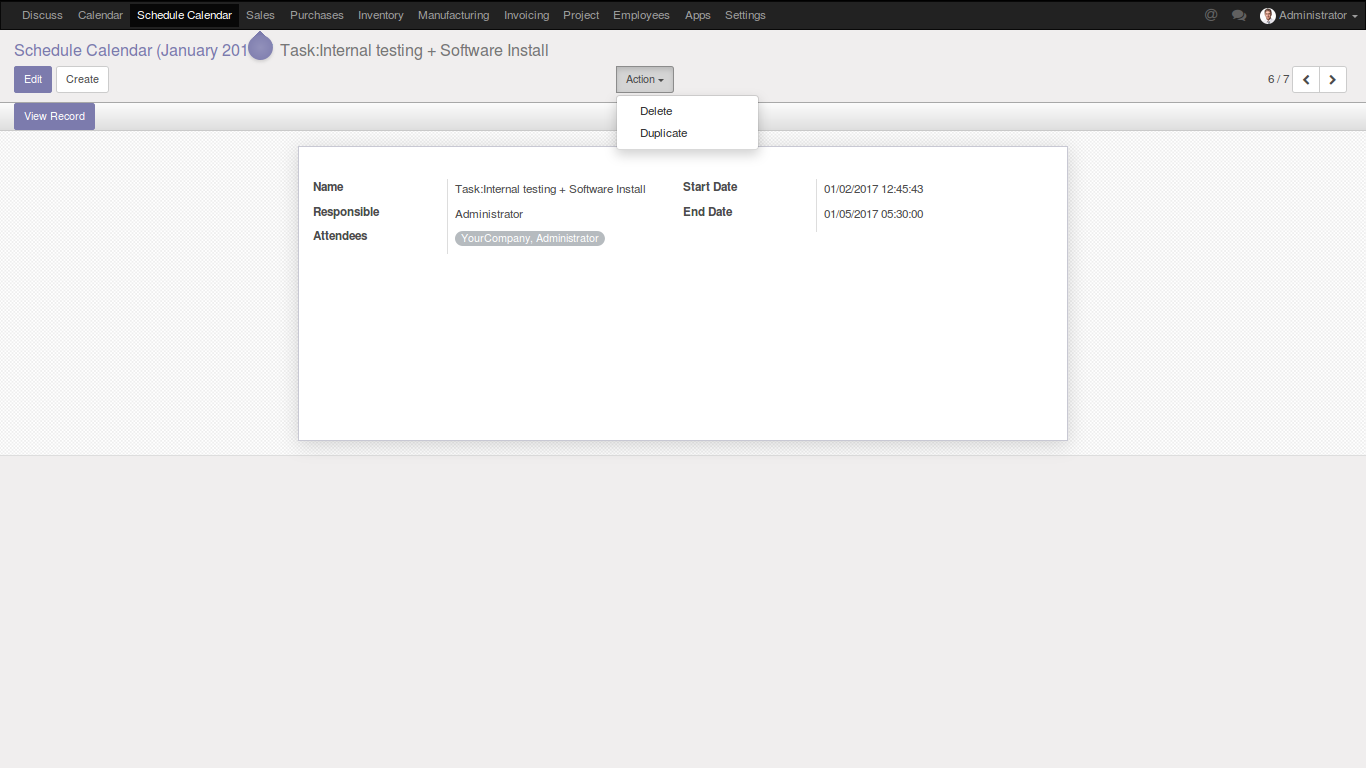This screenshot has width=1366, height=768.
Task: Click the name value Task:Internal testing + Software Install
Action: 550,189
